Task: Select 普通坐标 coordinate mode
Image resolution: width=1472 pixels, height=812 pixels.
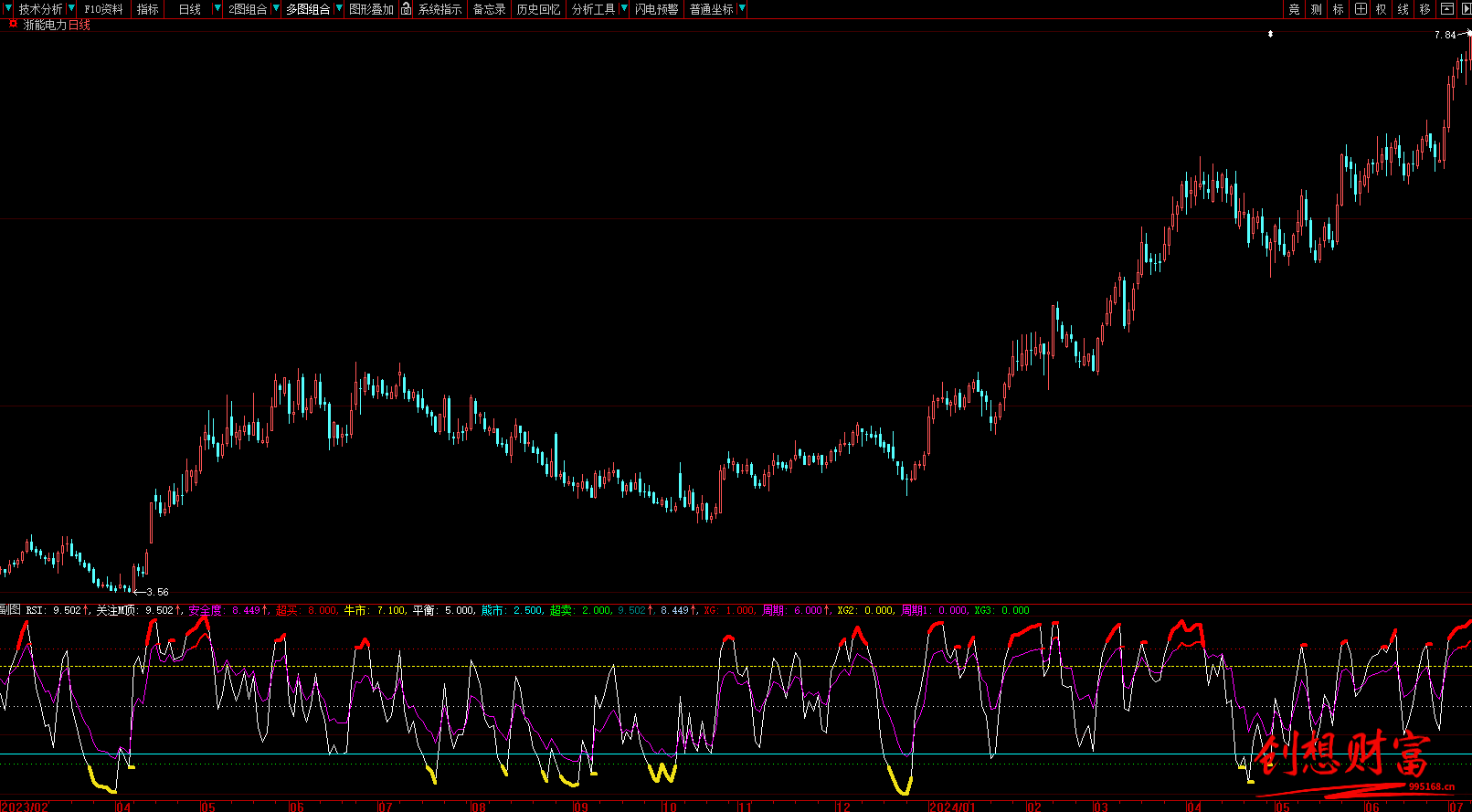Action: (711, 9)
